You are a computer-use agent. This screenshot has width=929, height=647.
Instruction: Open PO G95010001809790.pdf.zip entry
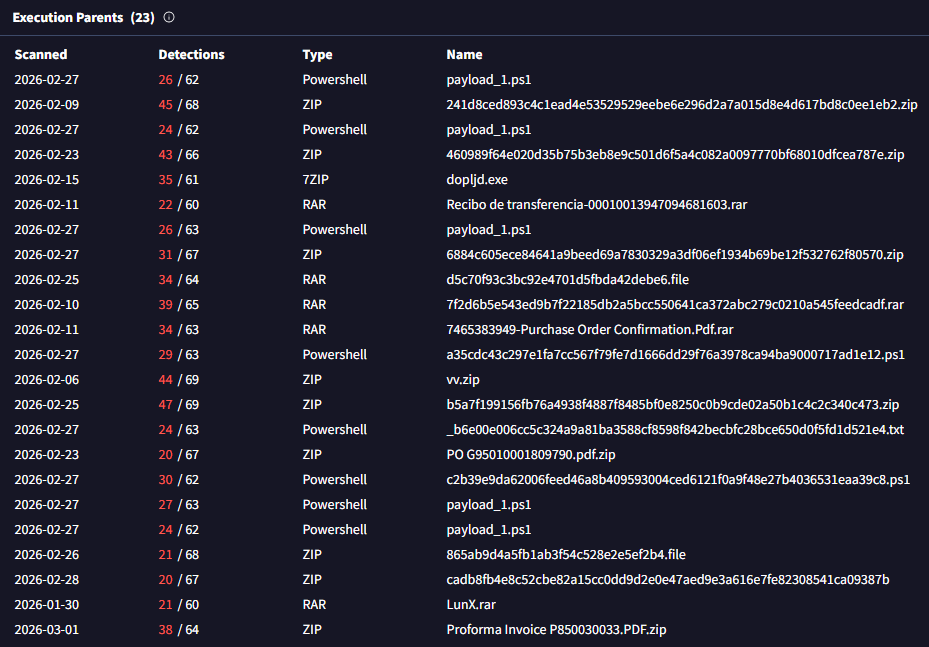[531, 454]
